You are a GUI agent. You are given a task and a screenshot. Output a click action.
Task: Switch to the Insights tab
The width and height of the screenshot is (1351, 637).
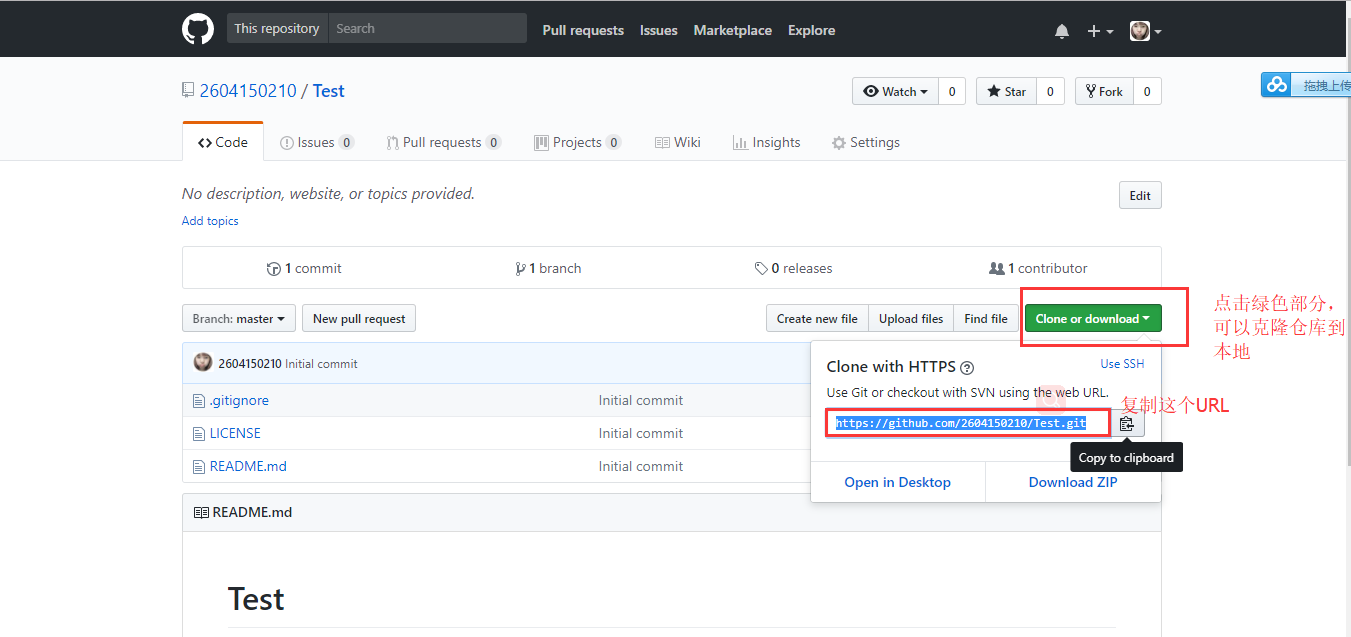point(767,142)
